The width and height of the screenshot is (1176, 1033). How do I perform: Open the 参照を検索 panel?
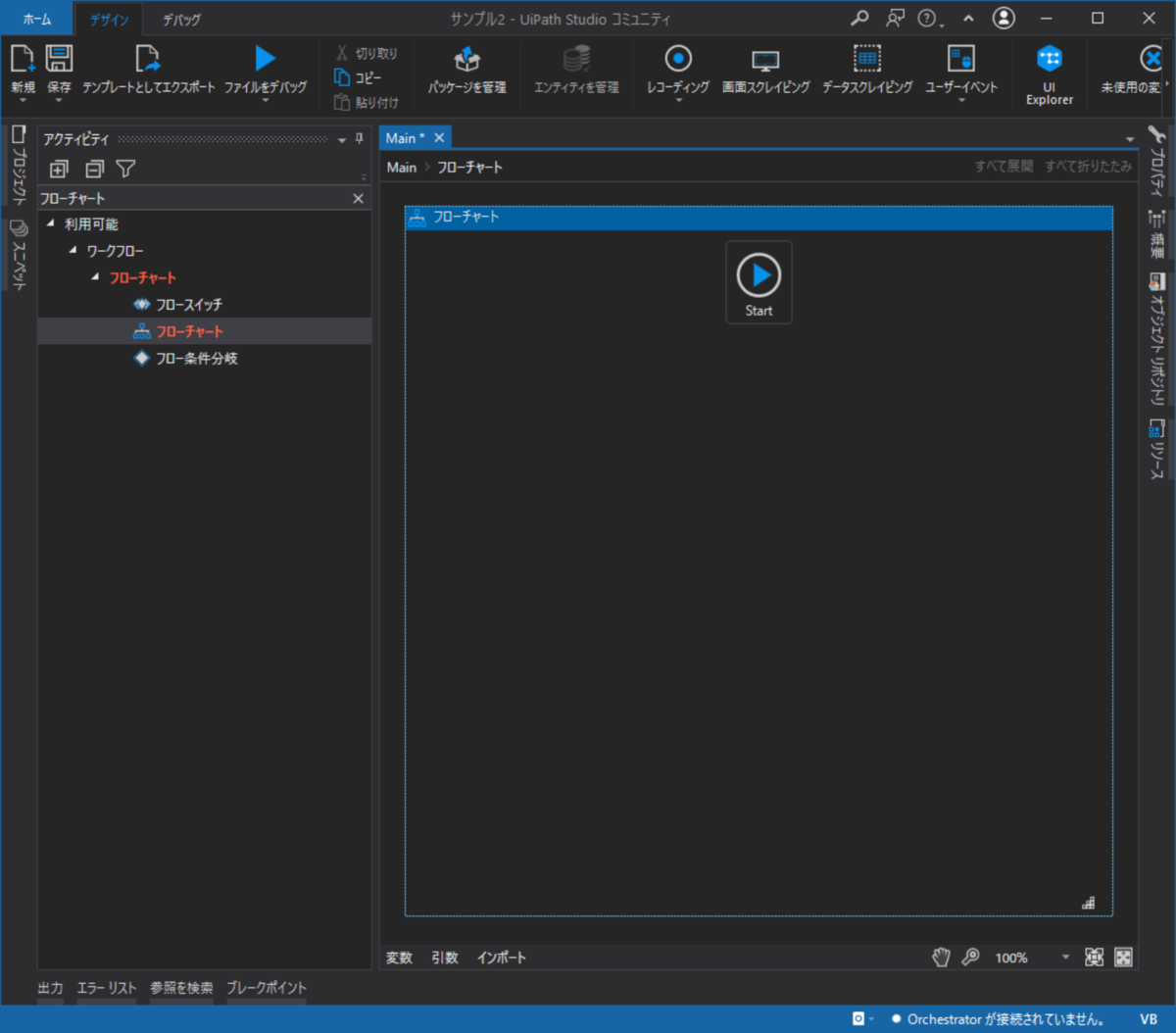click(x=181, y=987)
